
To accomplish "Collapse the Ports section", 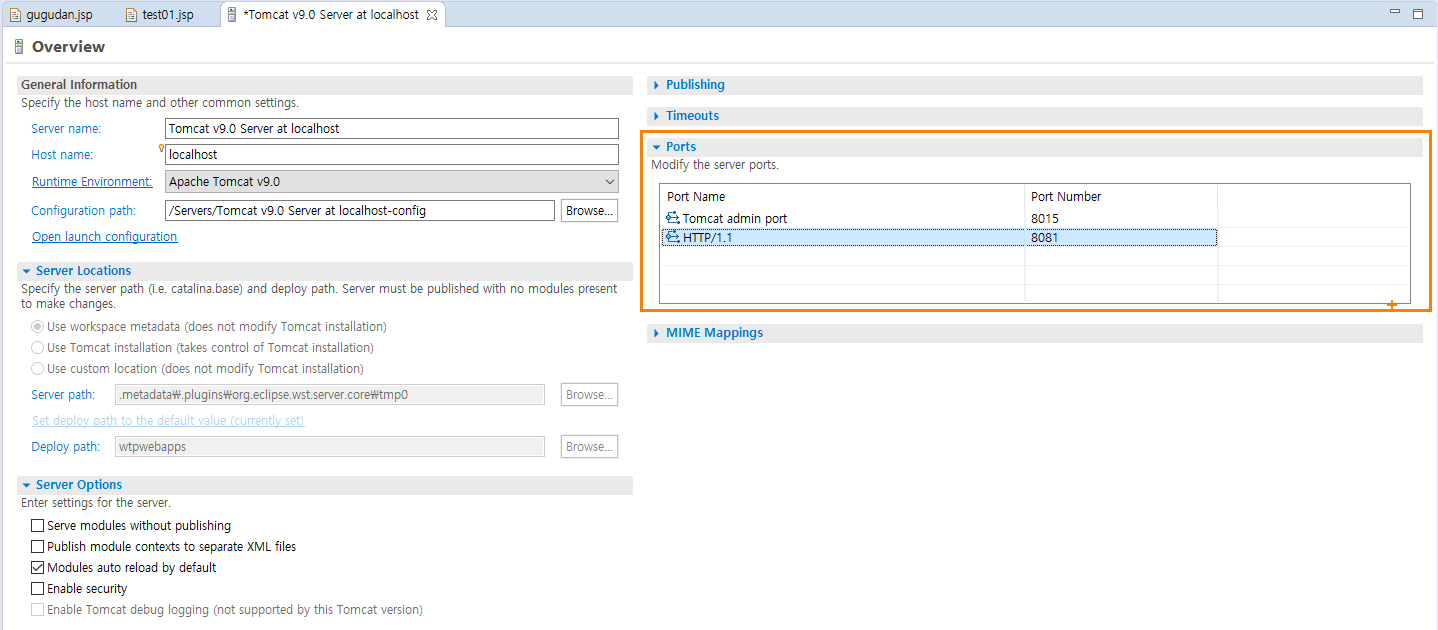I will (x=657, y=147).
